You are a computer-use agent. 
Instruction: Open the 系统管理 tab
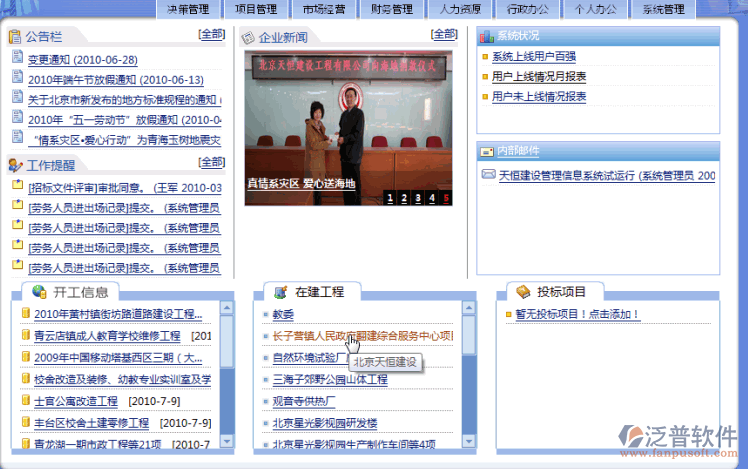[x=664, y=10]
